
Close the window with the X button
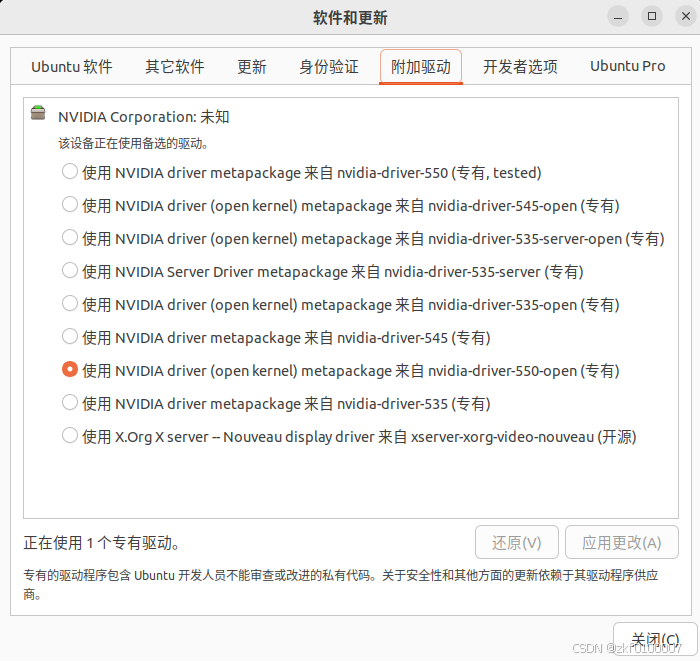click(x=686, y=17)
